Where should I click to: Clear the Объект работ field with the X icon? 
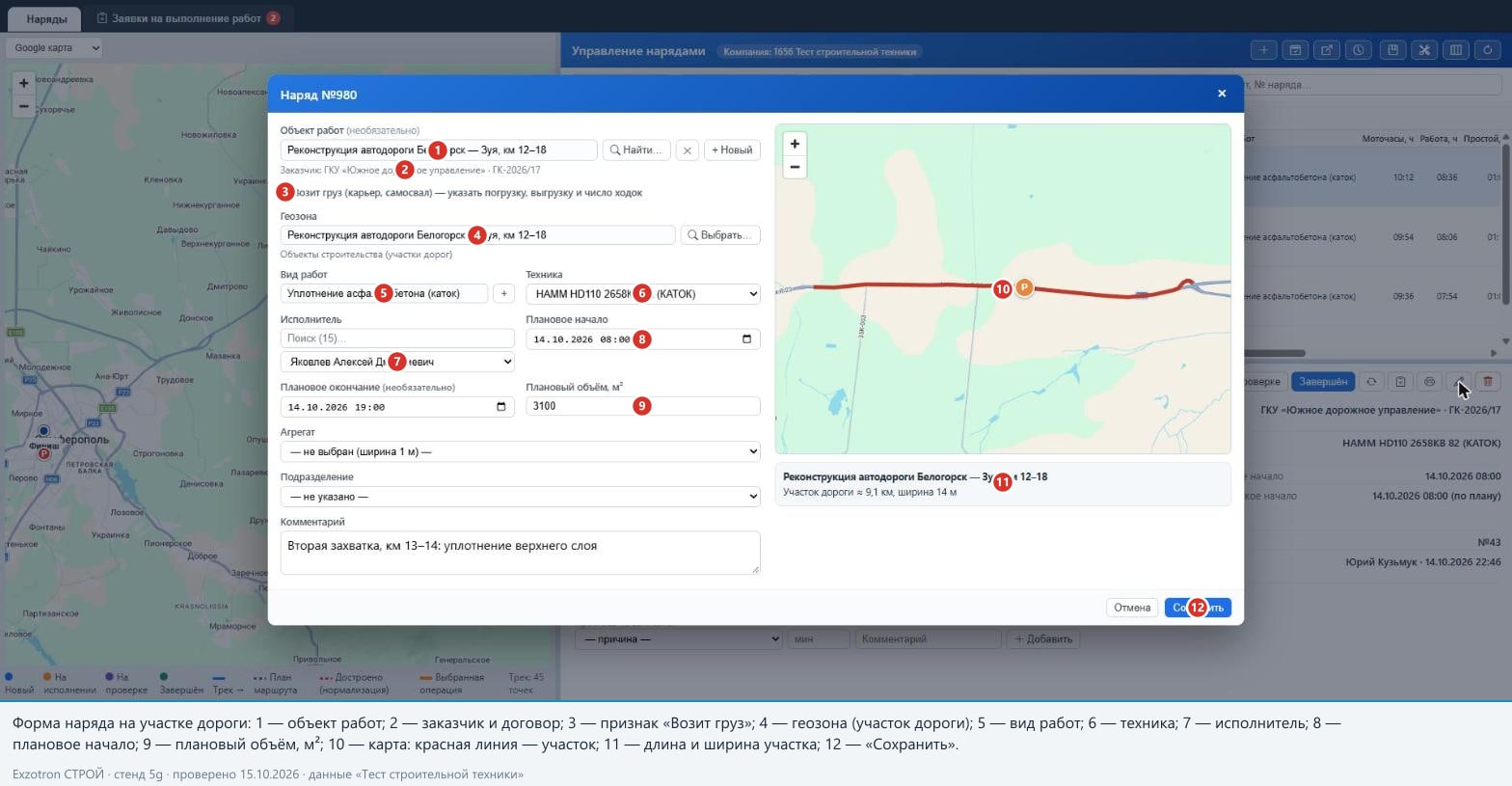687,150
